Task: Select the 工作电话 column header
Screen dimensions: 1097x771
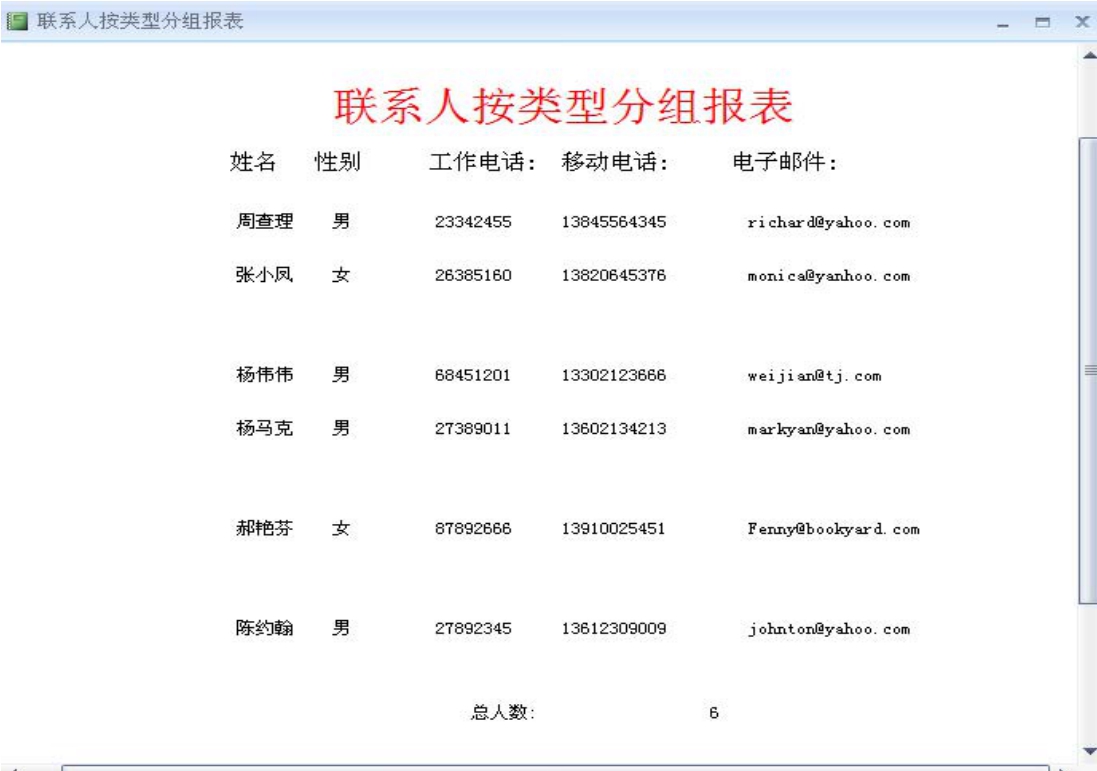Action: [484, 163]
